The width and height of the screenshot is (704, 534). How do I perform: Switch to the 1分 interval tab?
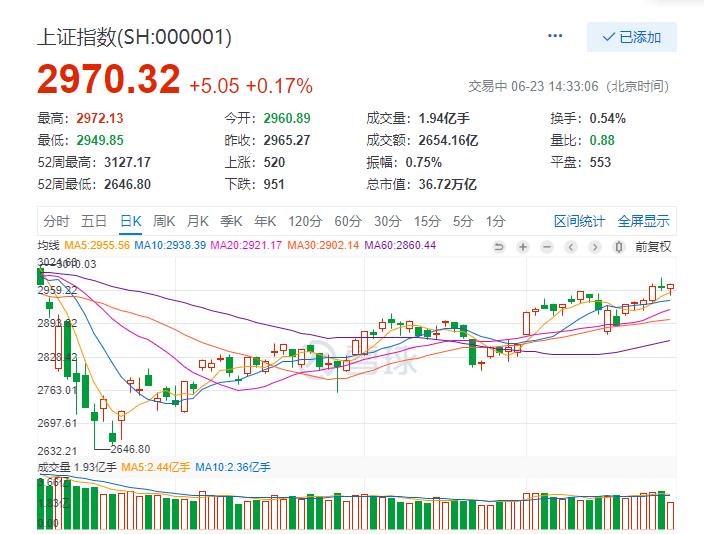tap(495, 221)
